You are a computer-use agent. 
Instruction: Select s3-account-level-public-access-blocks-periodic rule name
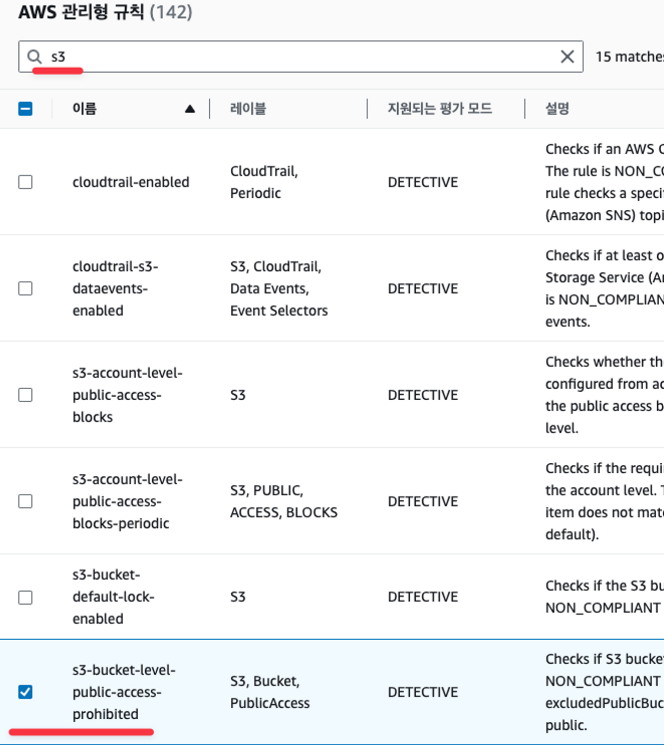(x=127, y=501)
